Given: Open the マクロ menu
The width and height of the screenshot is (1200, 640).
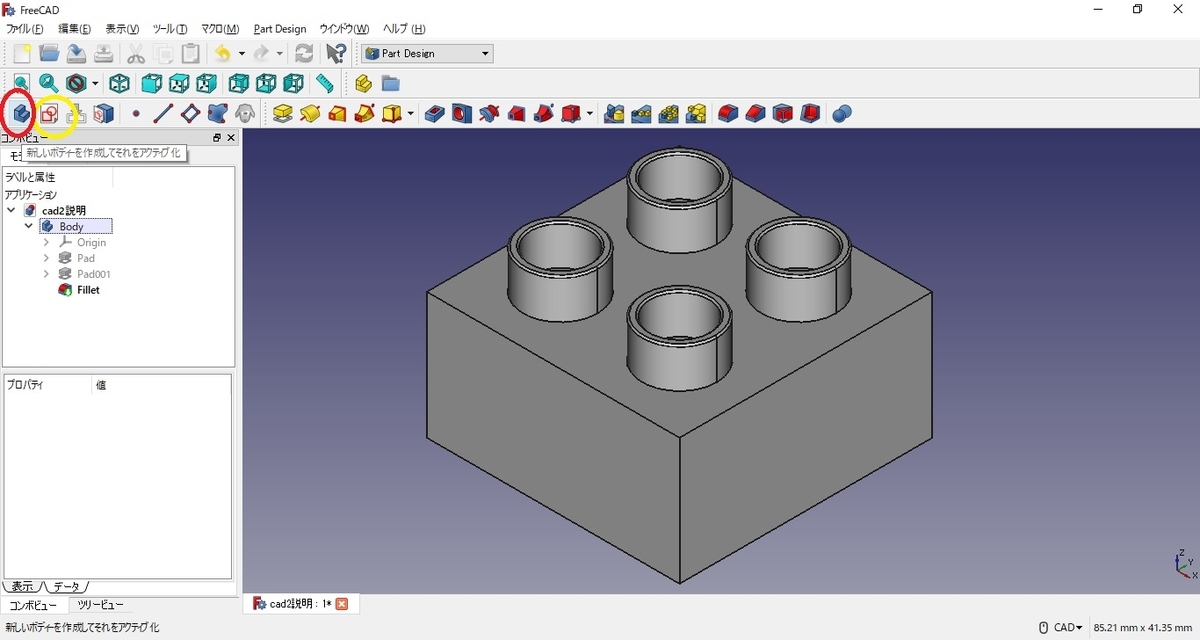Looking at the screenshot, I should point(220,29).
